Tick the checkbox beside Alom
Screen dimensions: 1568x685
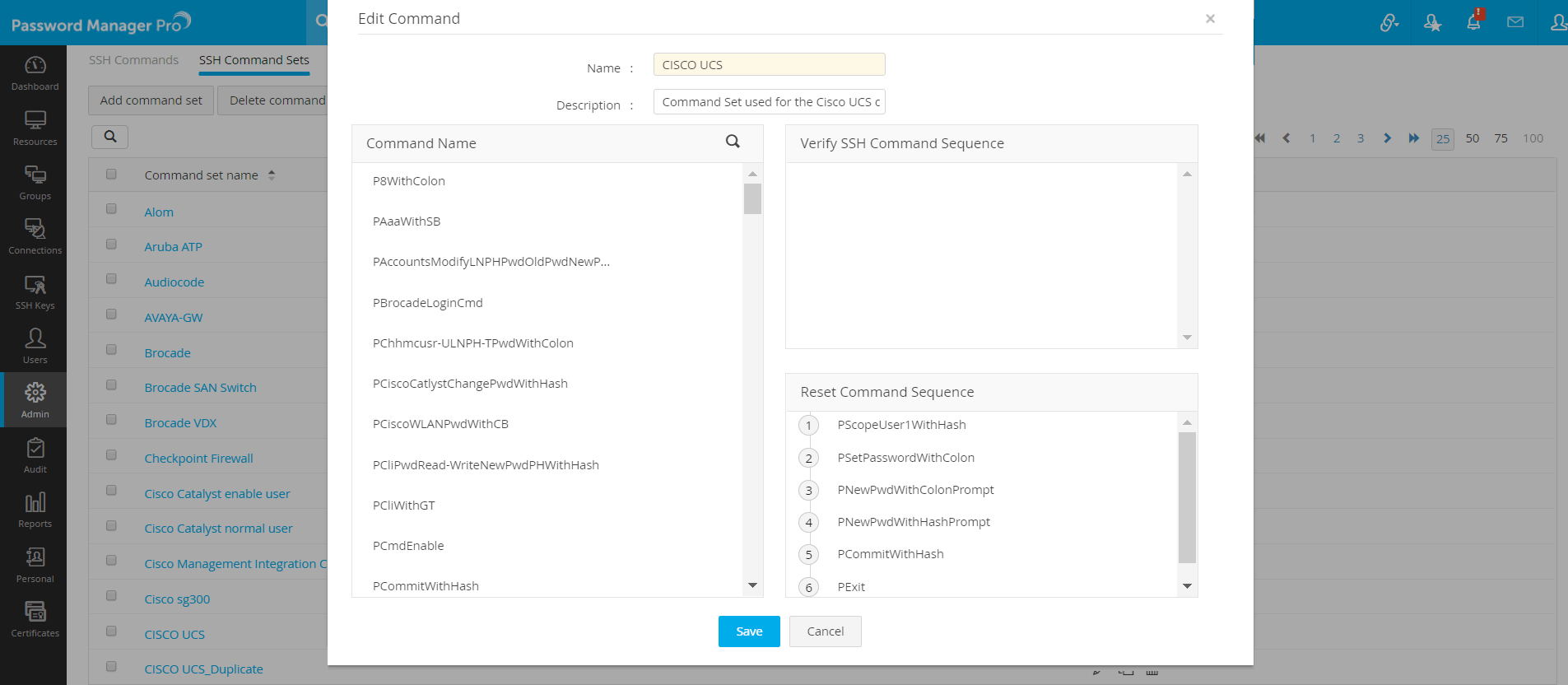click(x=111, y=209)
